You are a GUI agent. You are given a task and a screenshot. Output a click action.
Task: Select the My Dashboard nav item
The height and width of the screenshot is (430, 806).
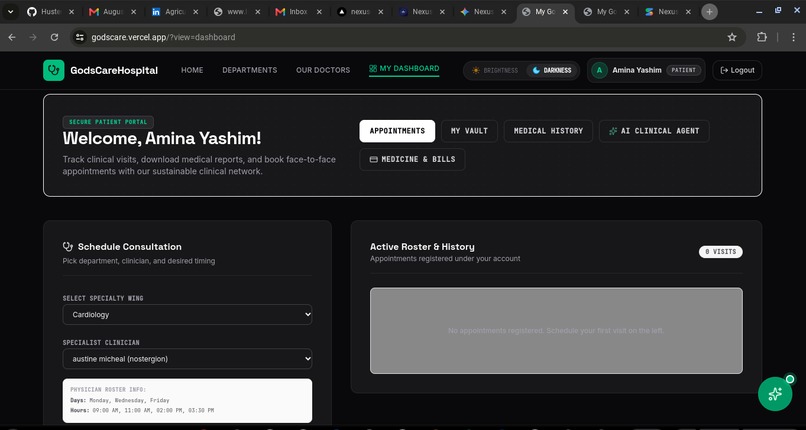(x=404, y=69)
